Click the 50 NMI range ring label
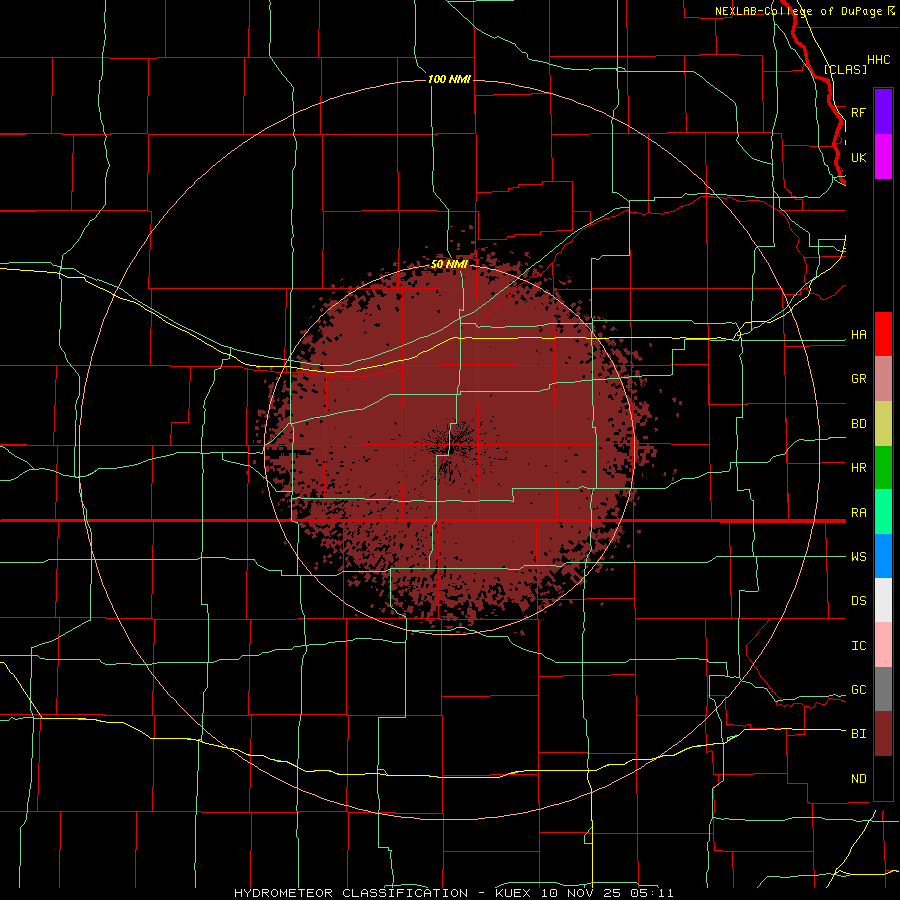This screenshot has width=900, height=900. (449, 265)
